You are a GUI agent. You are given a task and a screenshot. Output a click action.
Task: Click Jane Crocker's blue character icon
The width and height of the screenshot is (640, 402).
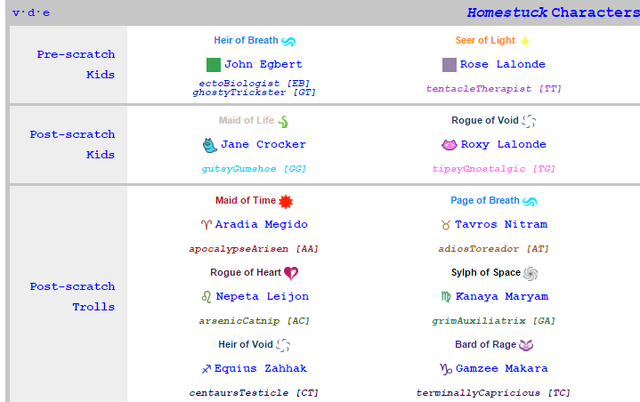[210, 145]
